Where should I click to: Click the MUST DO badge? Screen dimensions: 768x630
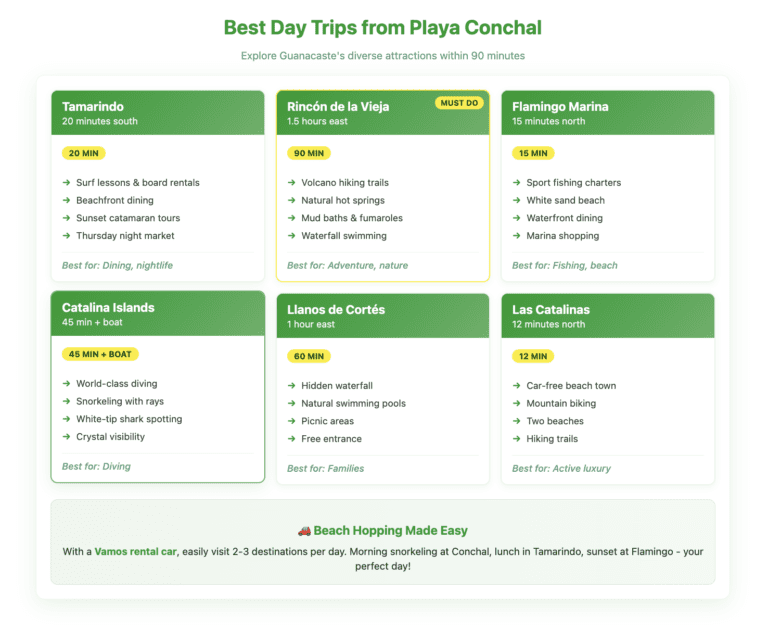coord(459,102)
